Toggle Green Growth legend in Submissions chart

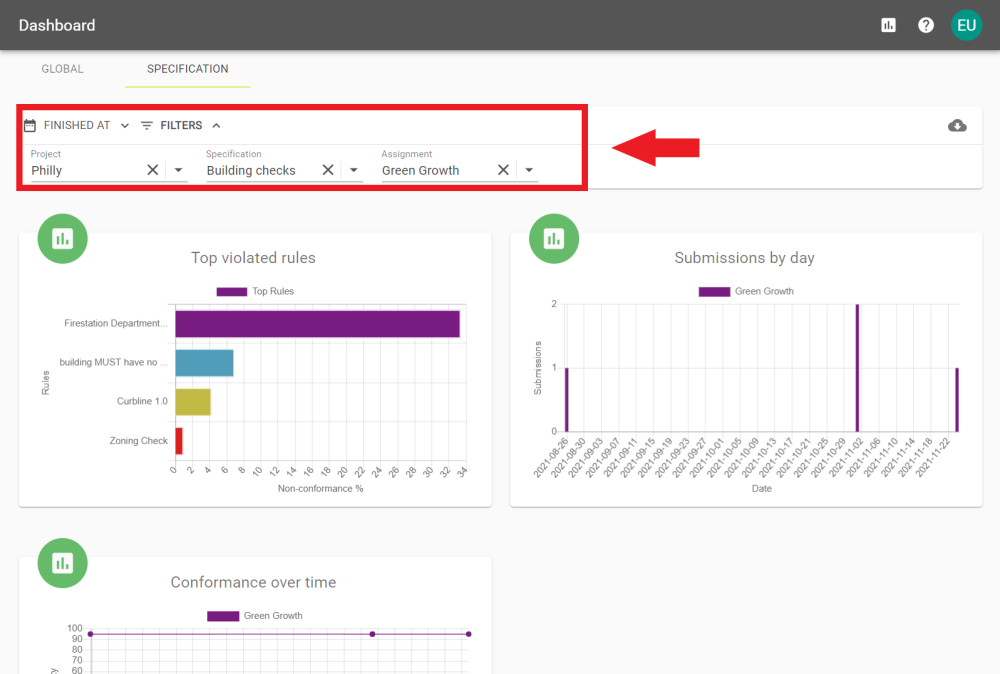(x=745, y=291)
